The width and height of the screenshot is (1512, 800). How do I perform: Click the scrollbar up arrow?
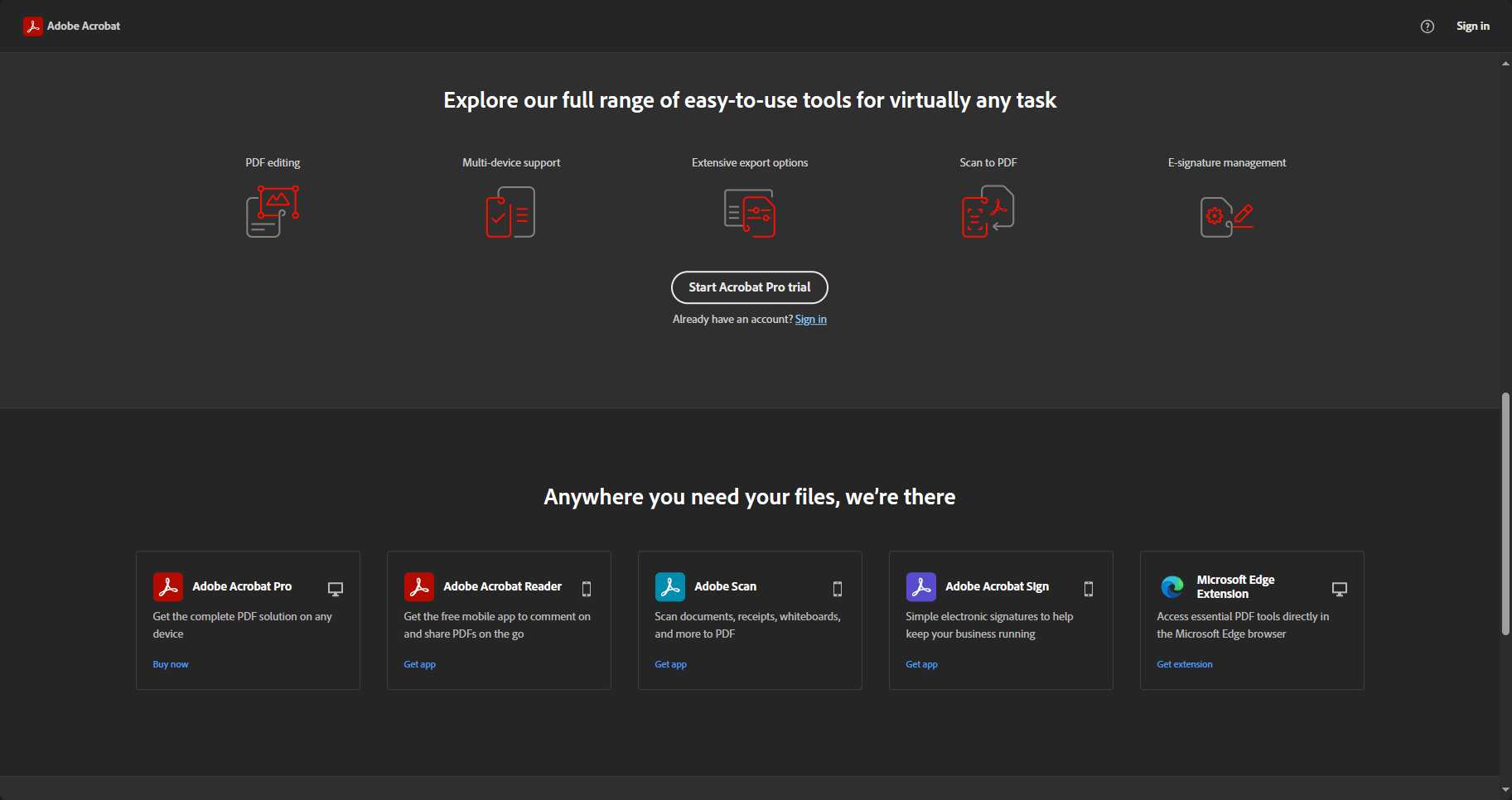pyautogui.click(x=1505, y=63)
